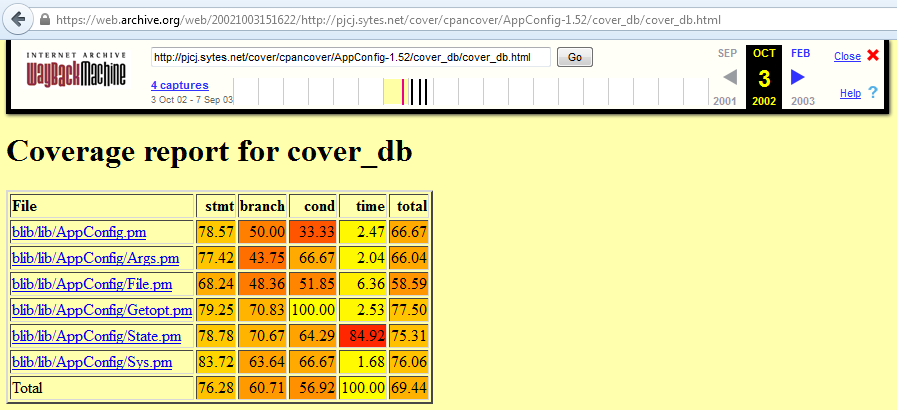
Task: Go to previous capture with gray arrow
Action: click(x=730, y=77)
